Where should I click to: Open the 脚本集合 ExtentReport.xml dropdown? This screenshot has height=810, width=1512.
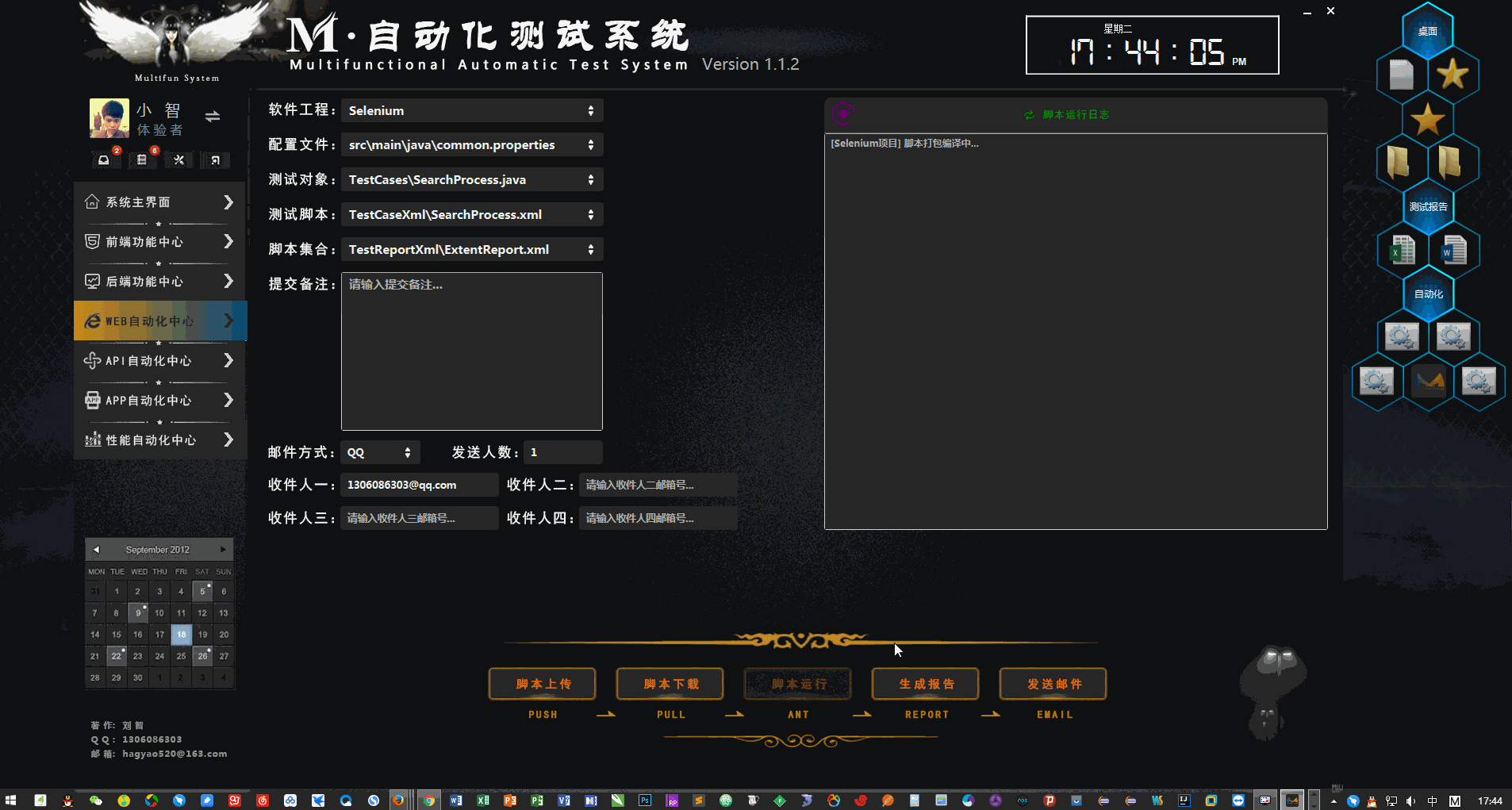[471, 250]
